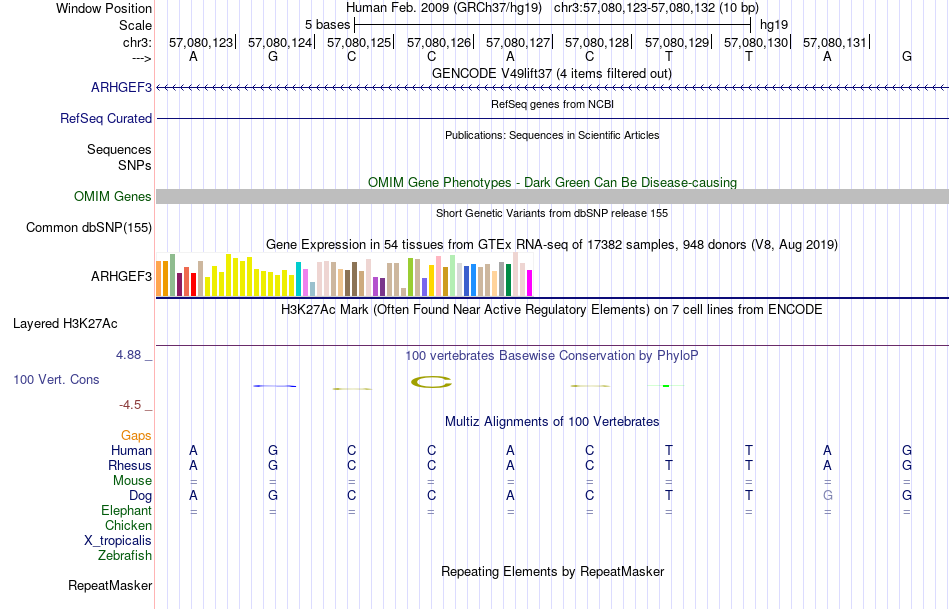Click the Window Position label
This screenshot has width=950, height=609.
coord(104,8)
